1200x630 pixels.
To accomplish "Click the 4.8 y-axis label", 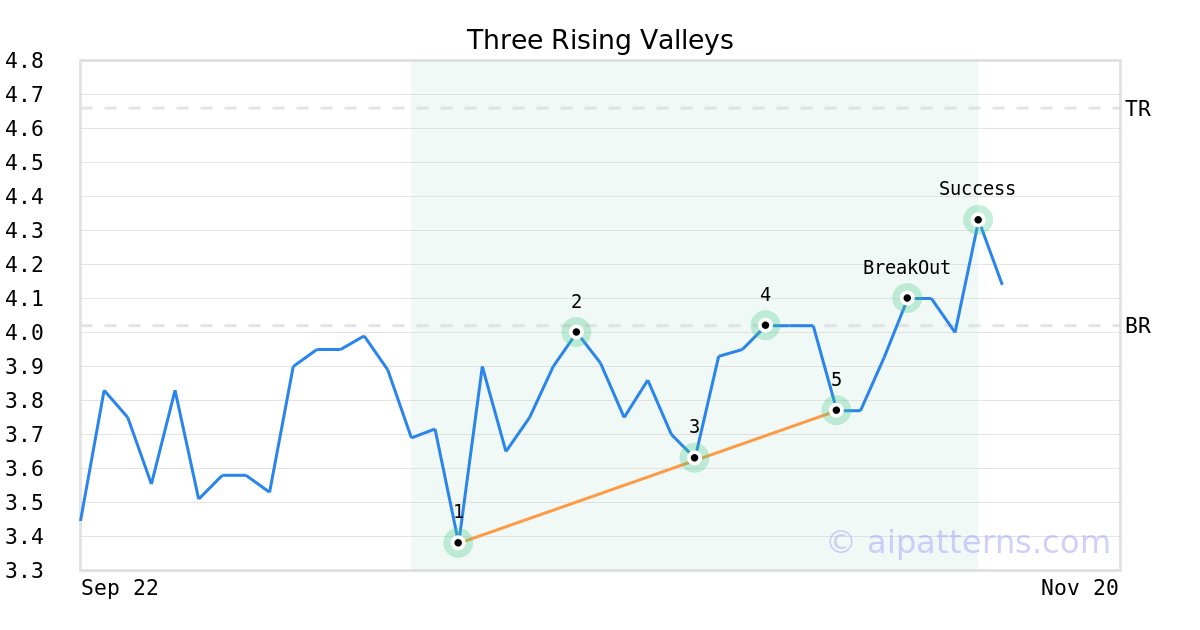I will (24, 61).
